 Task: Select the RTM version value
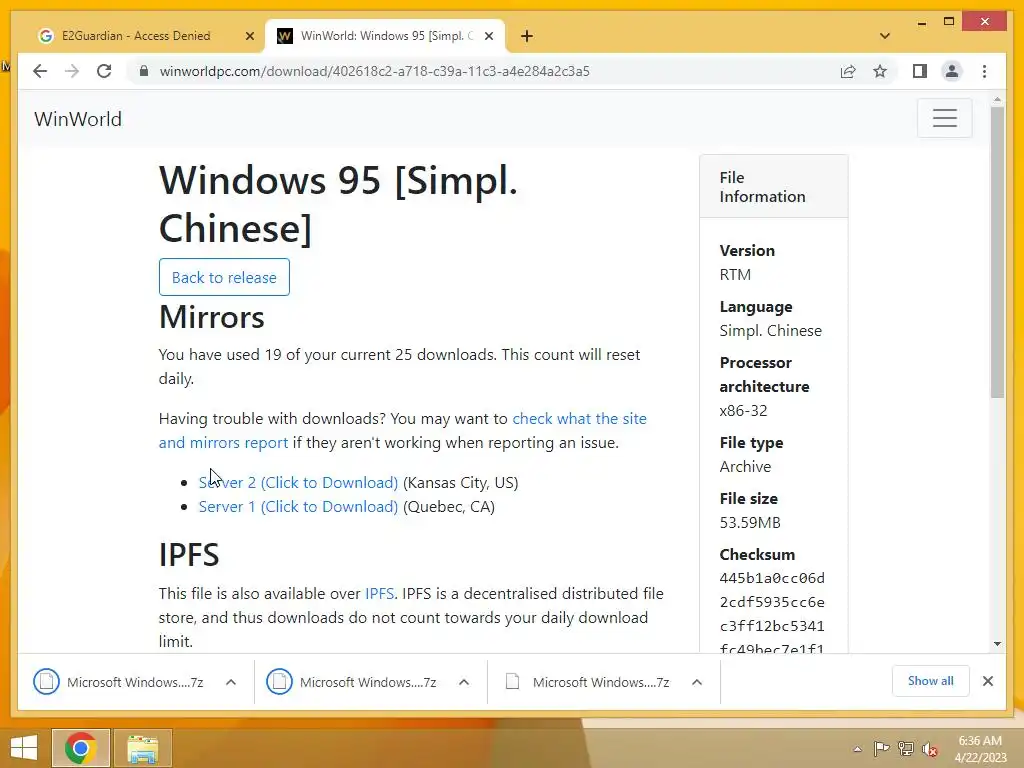[735, 275]
